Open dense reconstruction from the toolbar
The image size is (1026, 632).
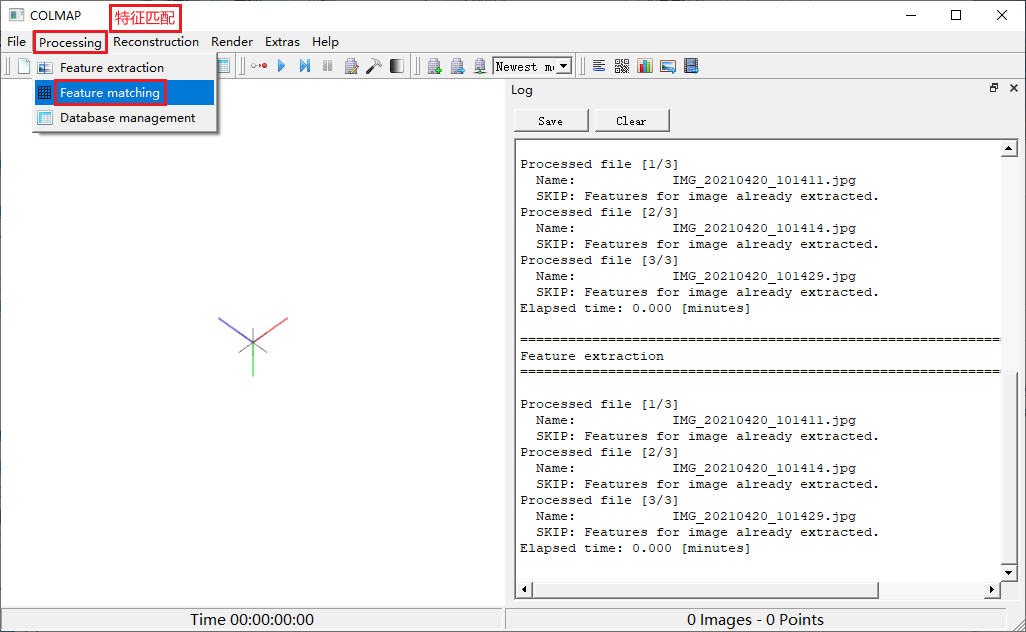397,66
